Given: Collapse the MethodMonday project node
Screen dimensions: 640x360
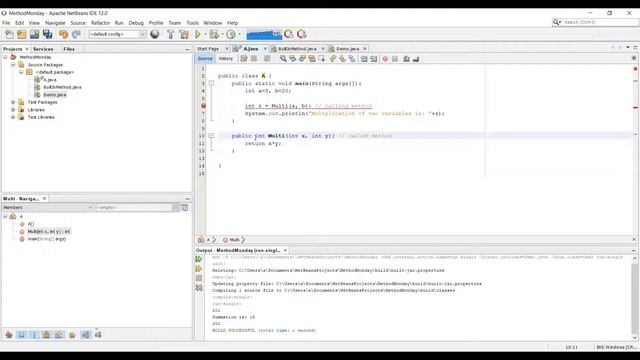Looking at the screenshot, I should [x=5, y=57].
